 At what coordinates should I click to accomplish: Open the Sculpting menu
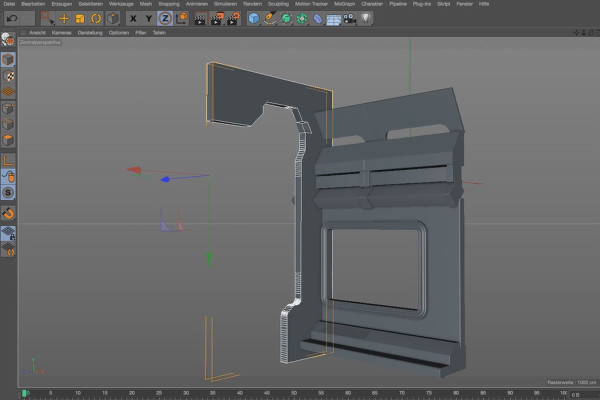point(278,4)
